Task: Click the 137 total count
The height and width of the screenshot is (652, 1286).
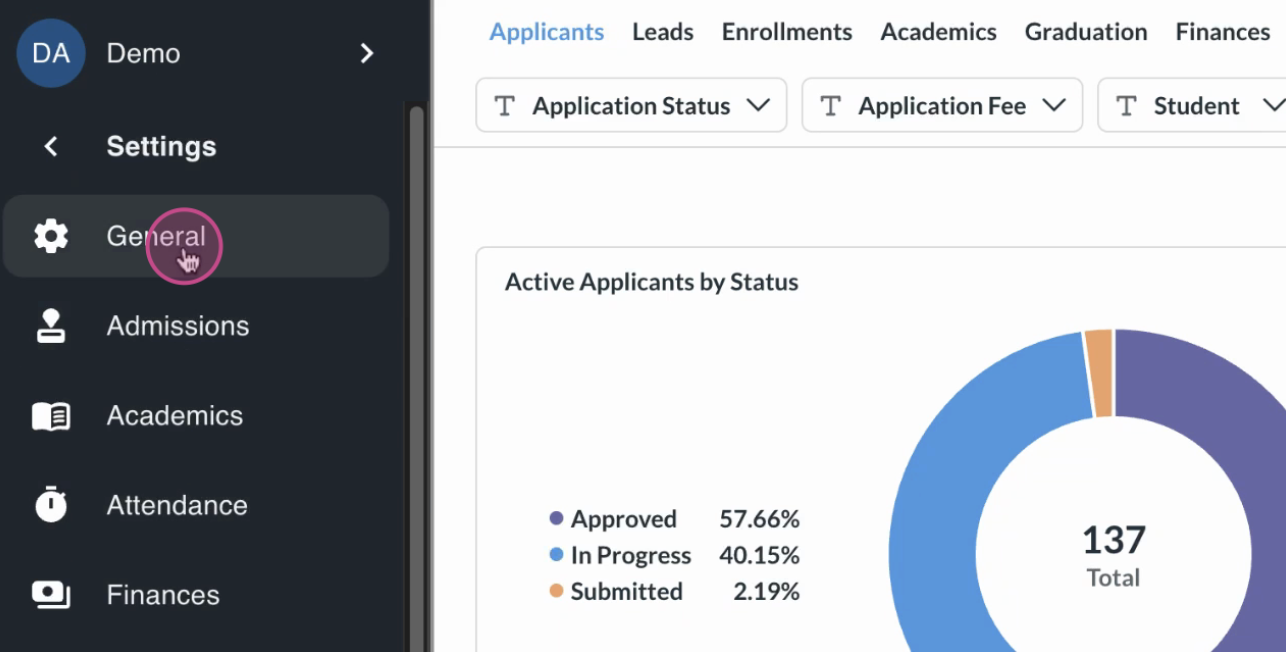Action: point(1114,540)
